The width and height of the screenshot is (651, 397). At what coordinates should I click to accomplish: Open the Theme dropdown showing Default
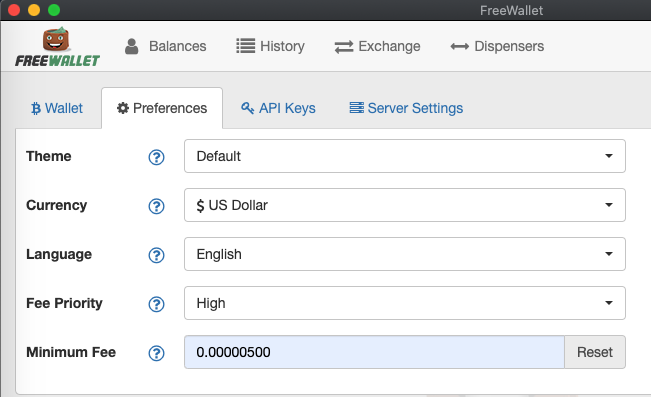(x=405, y=156)
